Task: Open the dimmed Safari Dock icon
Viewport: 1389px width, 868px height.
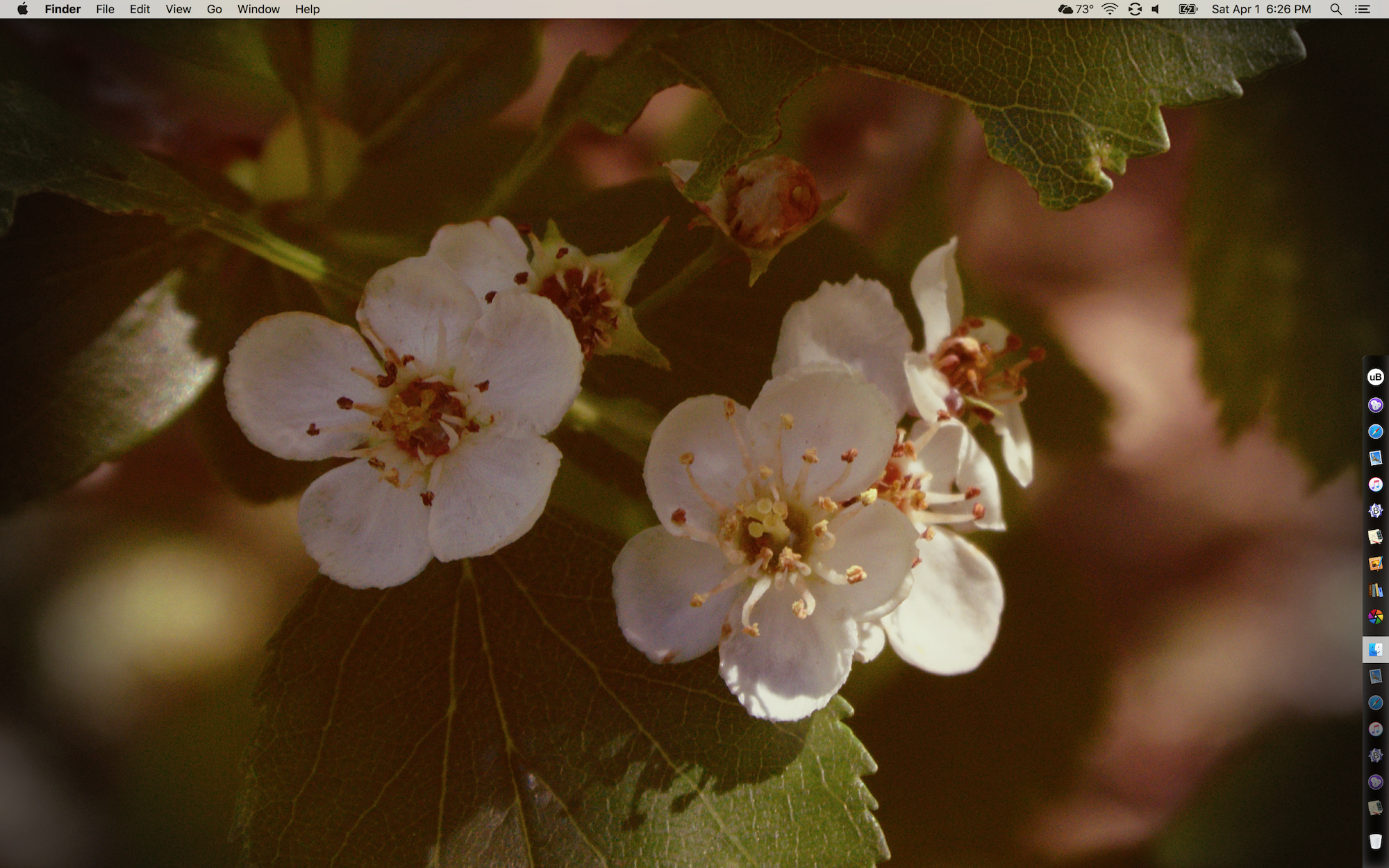Action: pyautogui.click(x=1375, y=703)
